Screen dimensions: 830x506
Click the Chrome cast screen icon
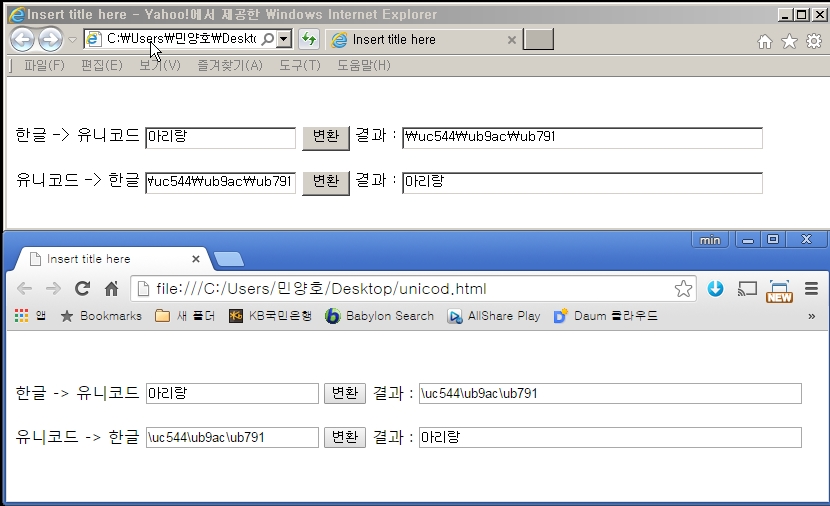coord(747,289)
